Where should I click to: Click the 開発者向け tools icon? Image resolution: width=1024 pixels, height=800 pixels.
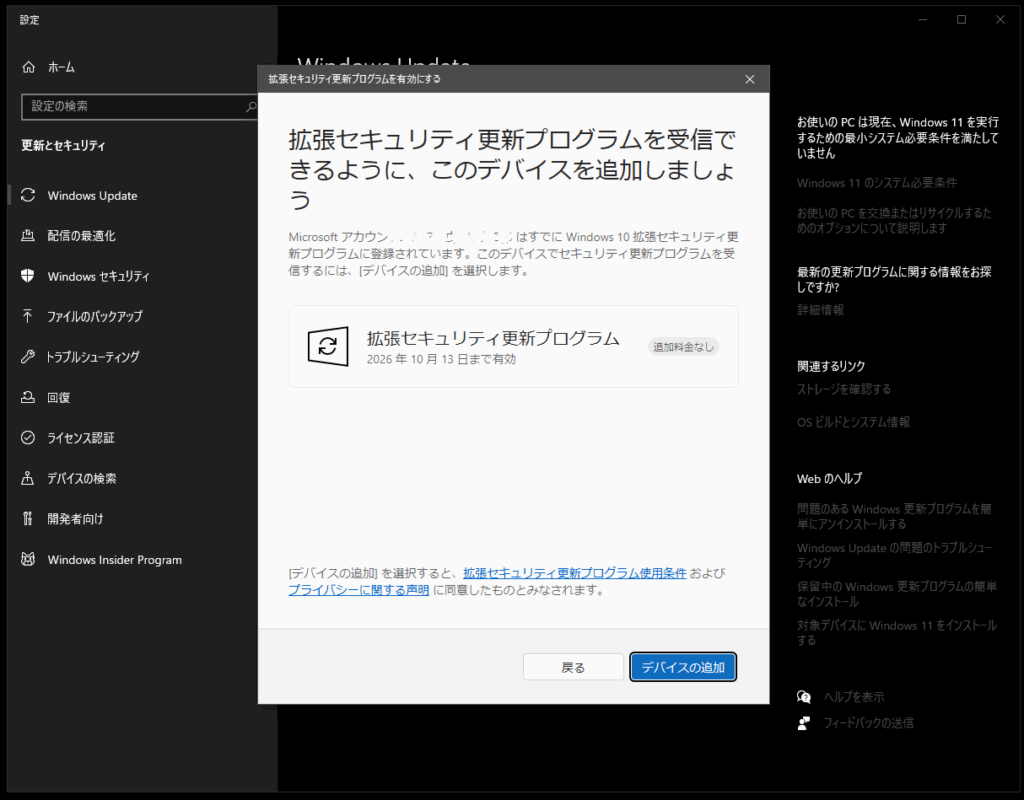click(28, 519)
